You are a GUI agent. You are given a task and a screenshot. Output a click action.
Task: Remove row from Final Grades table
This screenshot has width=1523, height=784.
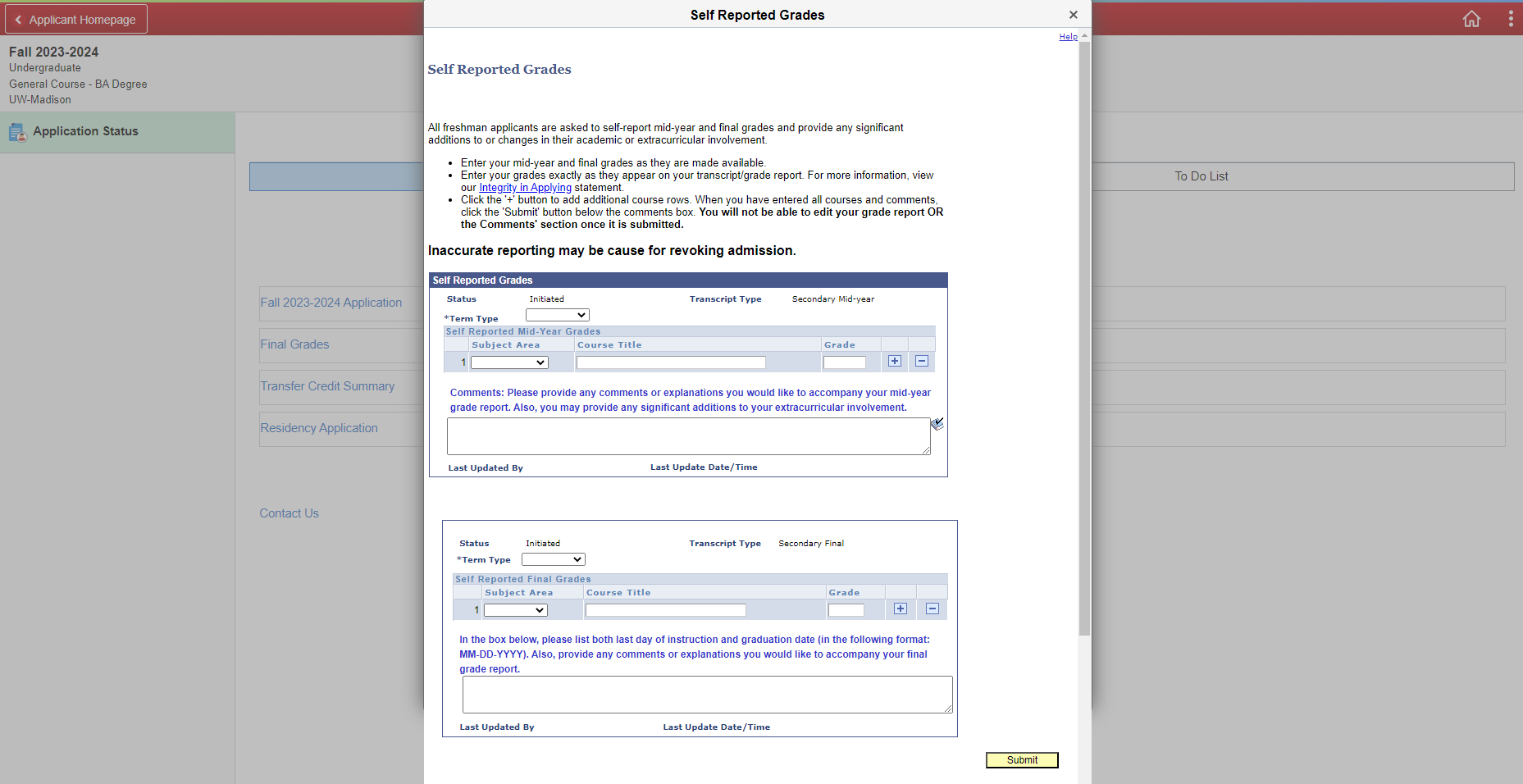pyautogui.click(x=932, y=609)
